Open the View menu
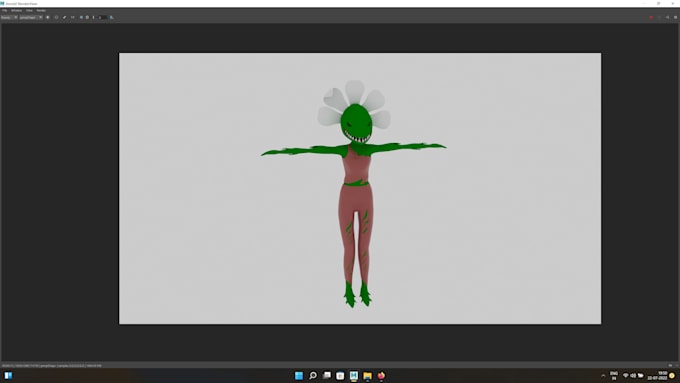680x383 pixels. pyautogui.click(x=29, y=10)
